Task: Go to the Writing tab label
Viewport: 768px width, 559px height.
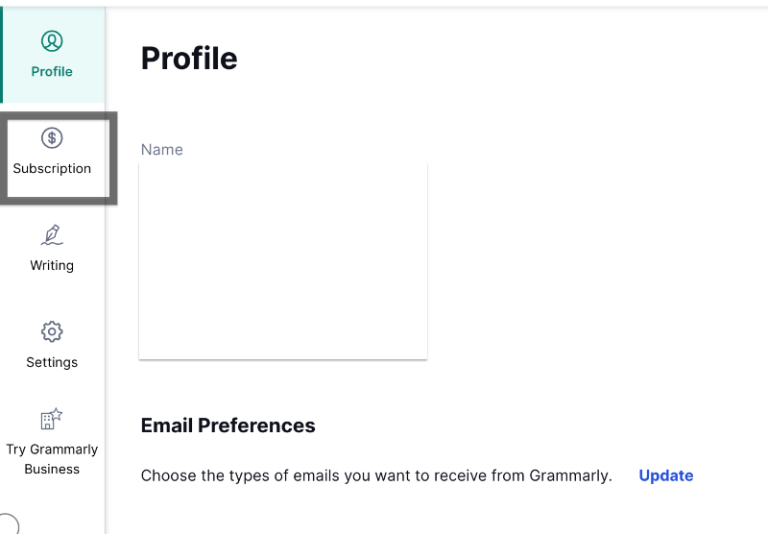Action: coord(52,266)
